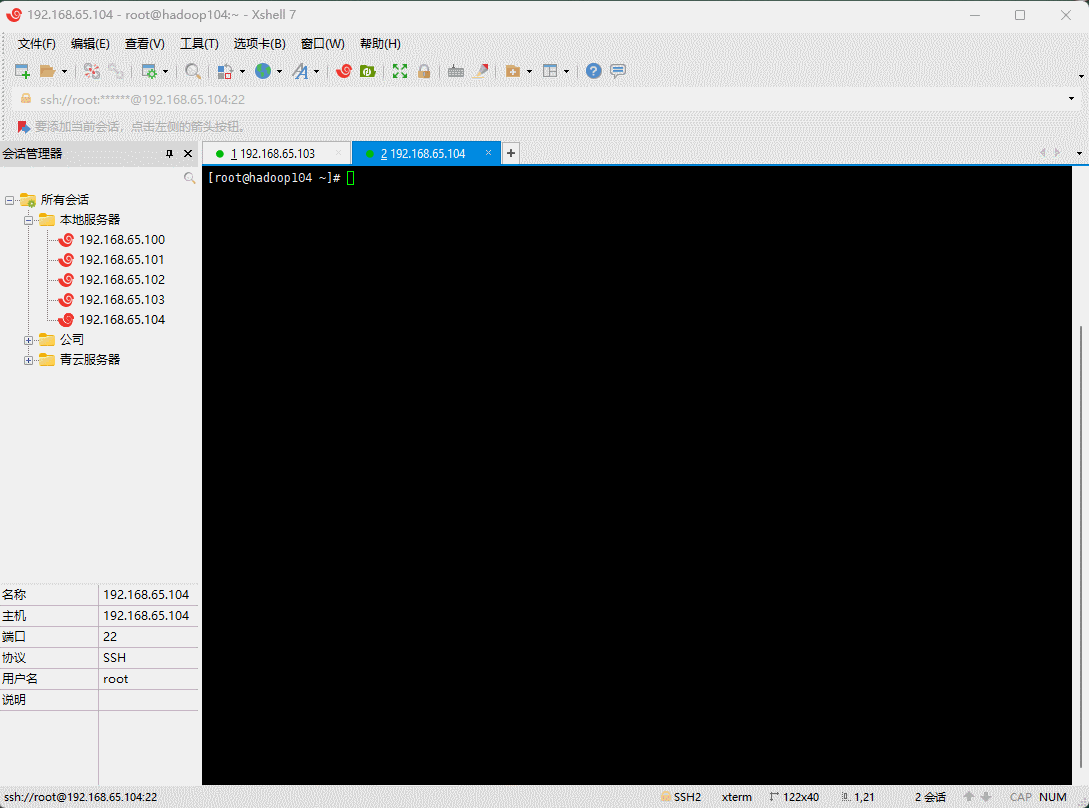Toggle full screen green arrows icon
This screenshot has width=1089, height=808.
tap(400, 71)
